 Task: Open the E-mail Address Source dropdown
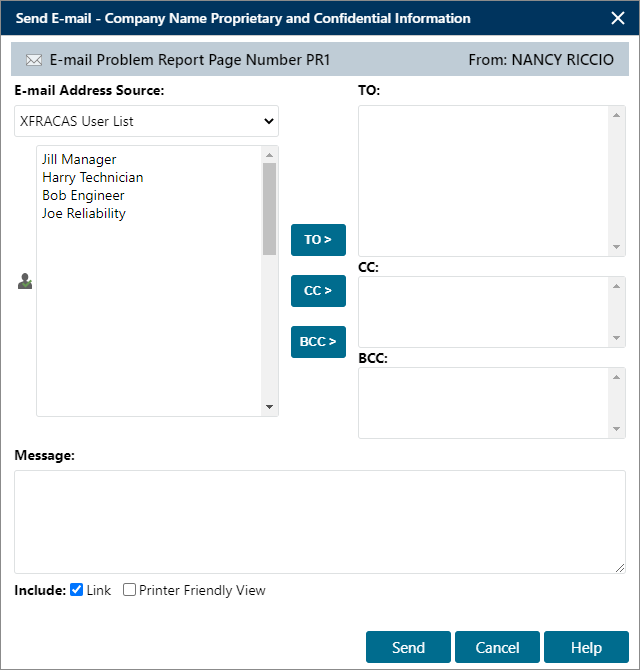(x=147, y=121)
